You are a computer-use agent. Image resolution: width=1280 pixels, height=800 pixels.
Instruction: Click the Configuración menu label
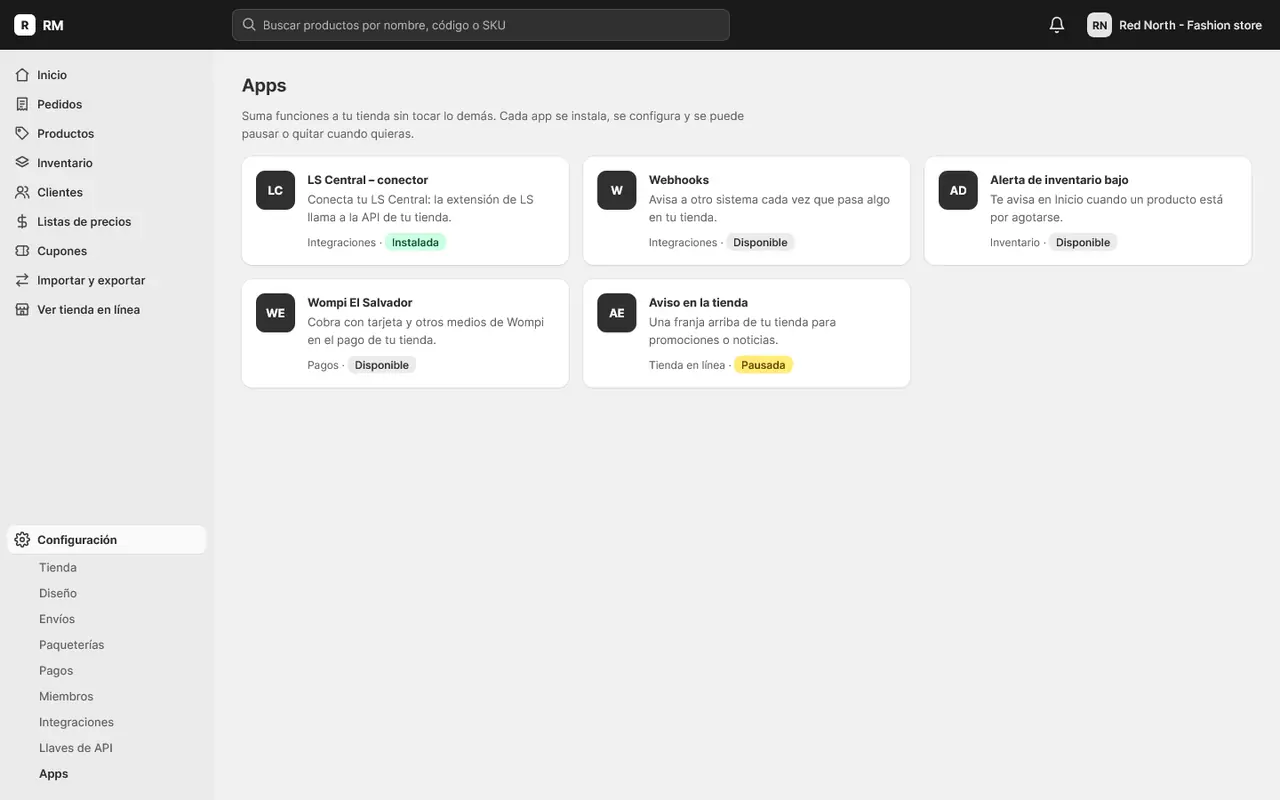pos(77,540)
